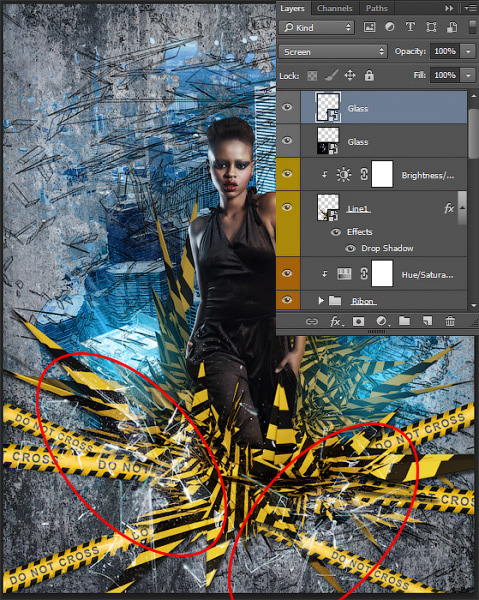Image resolution: width=479 pixels, height=600 pixels.
Task: Click the layers list scroll up arrow
Action: 474,96
